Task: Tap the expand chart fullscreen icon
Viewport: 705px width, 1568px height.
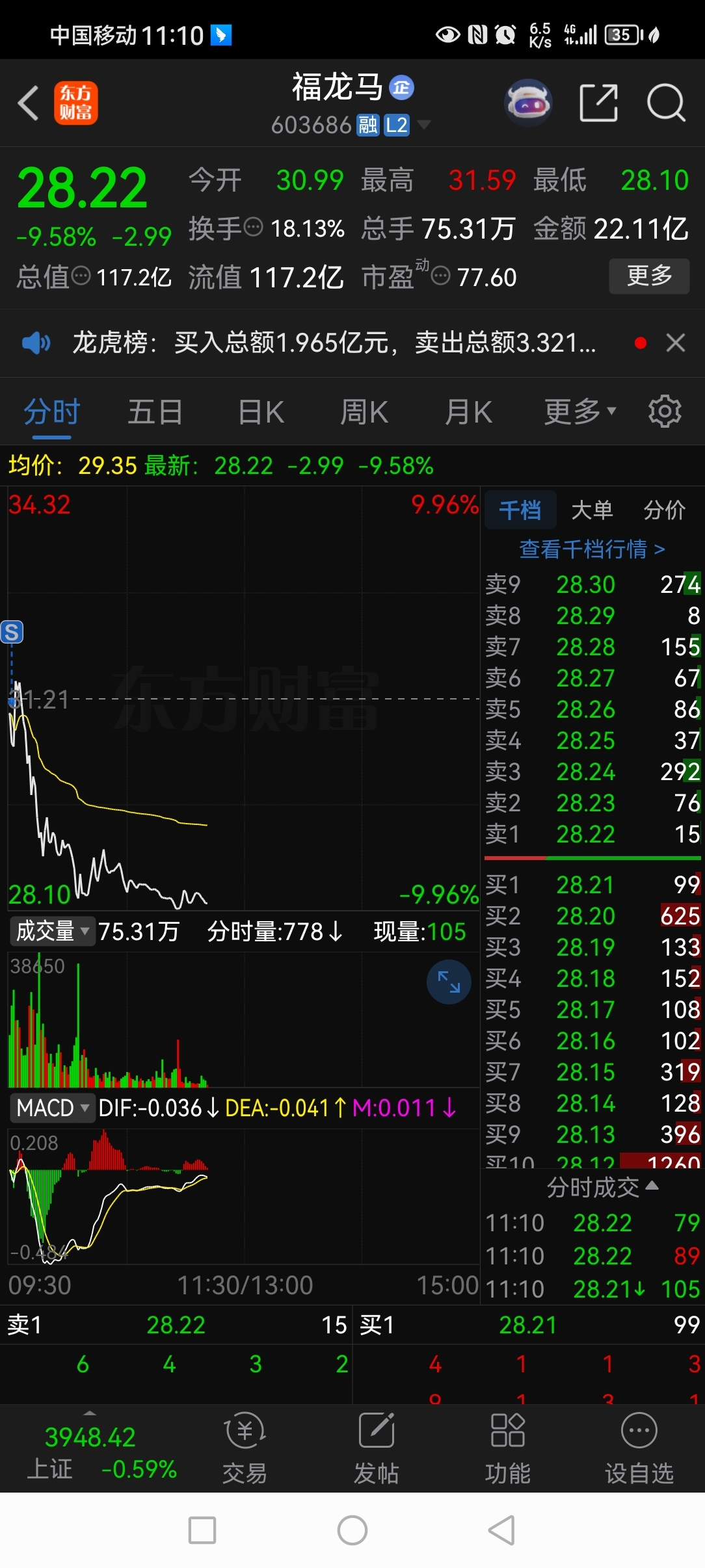Action: pyautogui.click(x=449, y=982)
